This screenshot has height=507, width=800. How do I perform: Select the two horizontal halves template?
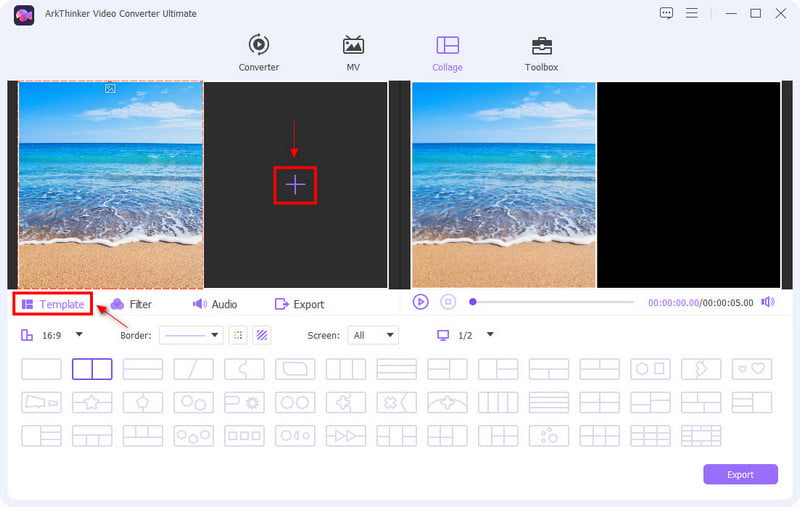tap(143, 369)
